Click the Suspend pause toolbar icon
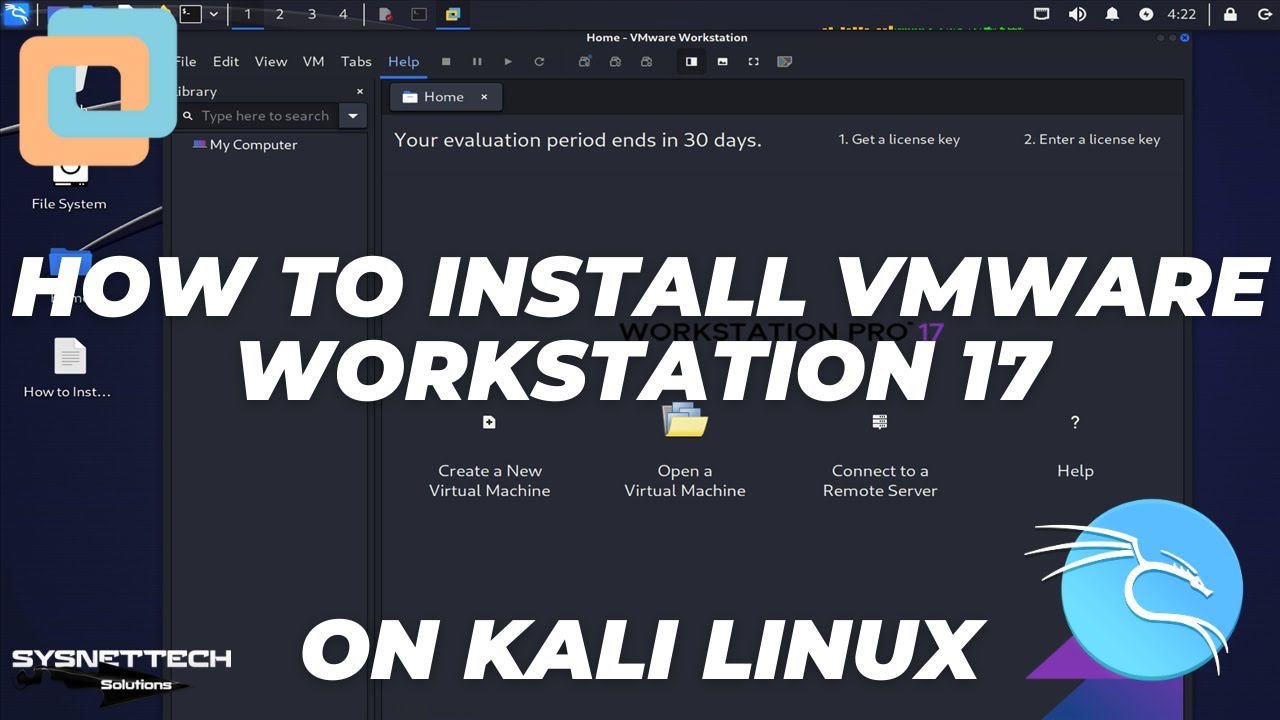 pyautogui.click(x=477, y=61)
